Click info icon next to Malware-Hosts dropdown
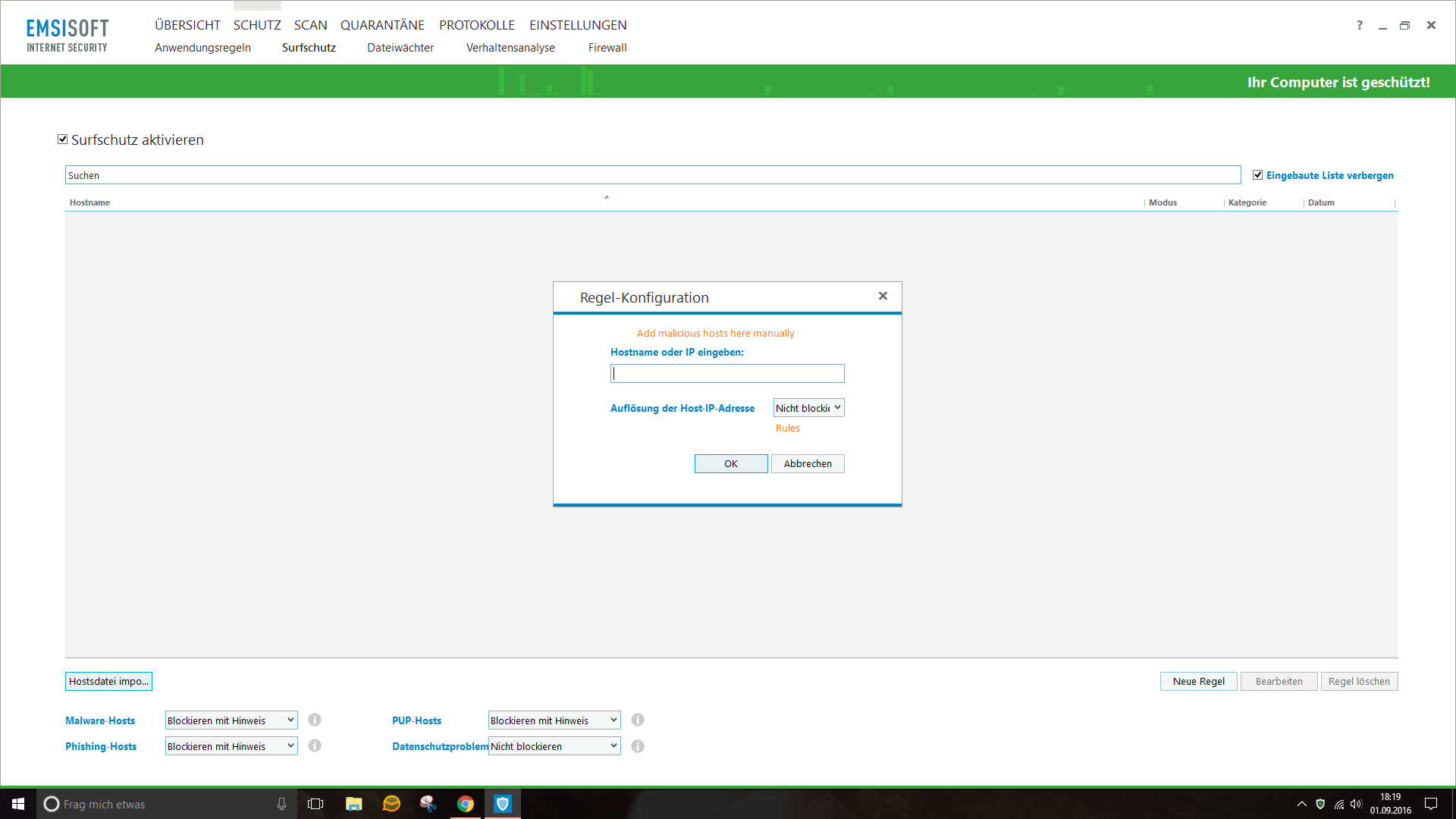This screenshot has width=1456, height=819. click(x=315, y=720)
